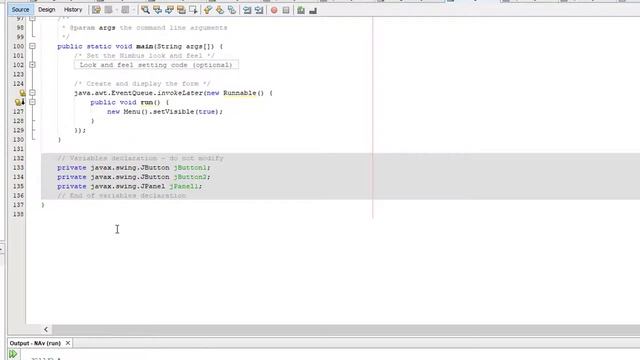Jump to the last edit location icon
The image size is (640, 360).
click(x=96, y=10)
